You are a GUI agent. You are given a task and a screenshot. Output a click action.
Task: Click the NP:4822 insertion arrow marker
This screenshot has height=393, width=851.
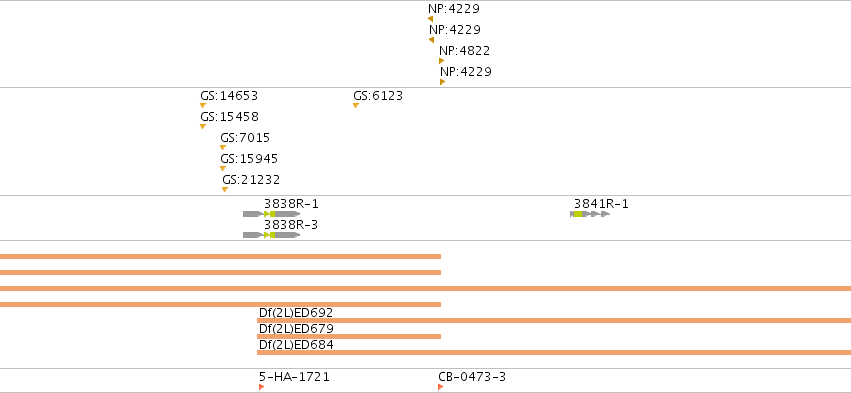pos(442,61)
